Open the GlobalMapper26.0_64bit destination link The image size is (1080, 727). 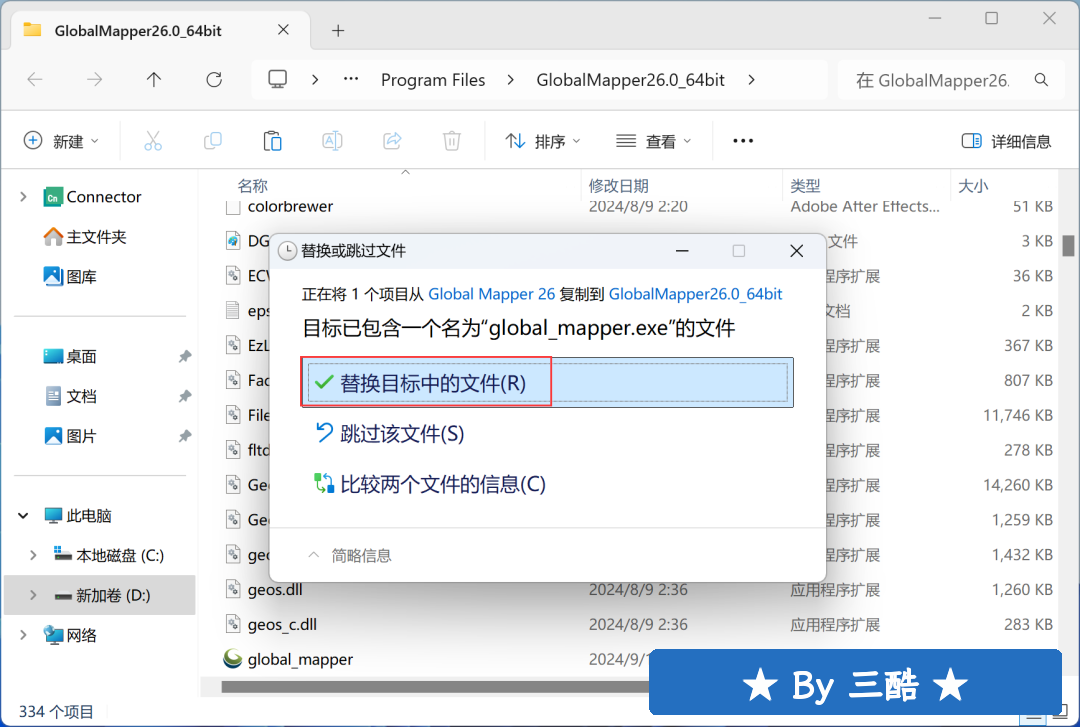click(x=696, y=294)
